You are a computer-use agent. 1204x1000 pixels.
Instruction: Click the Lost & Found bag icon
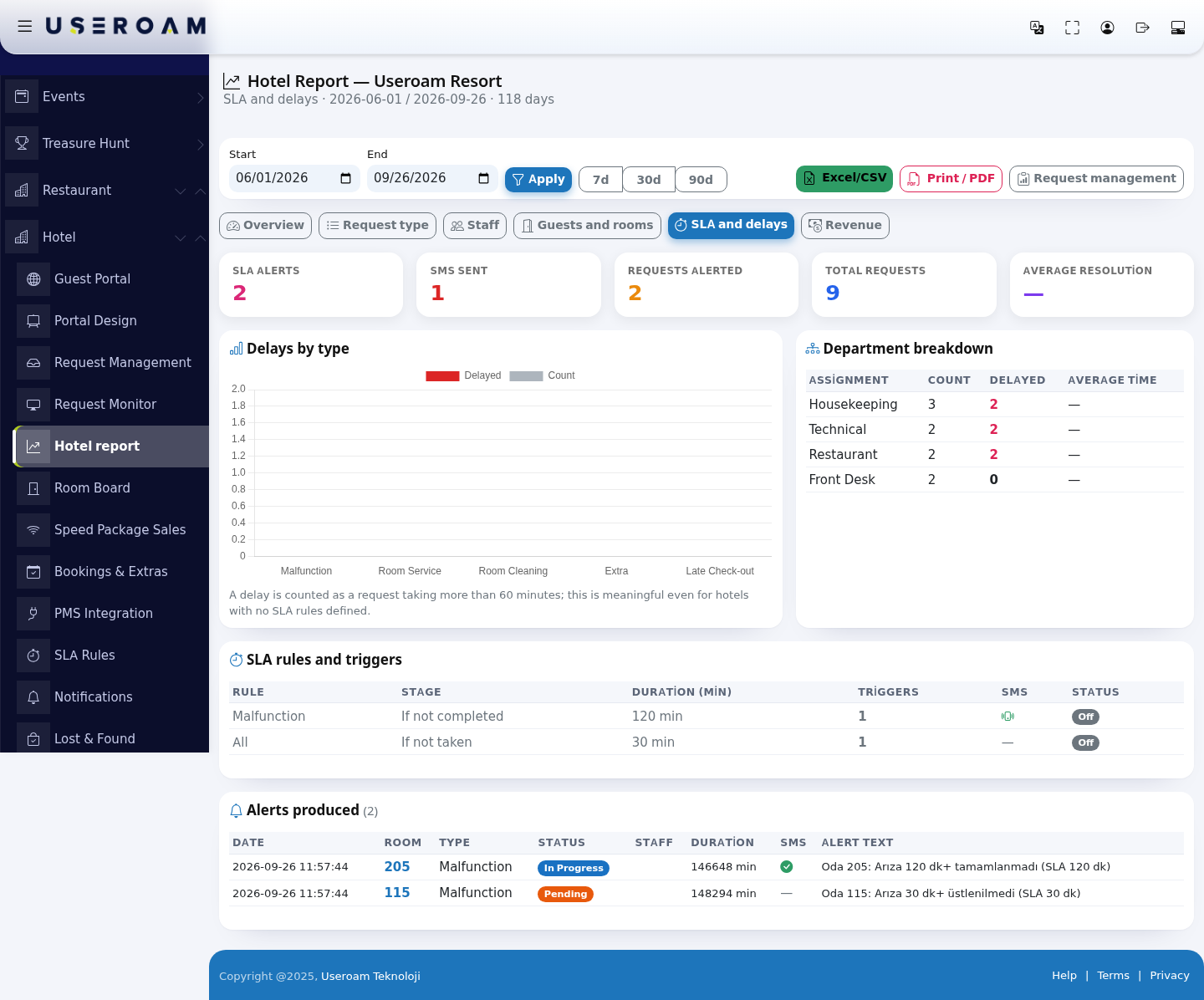pos(33,739)
